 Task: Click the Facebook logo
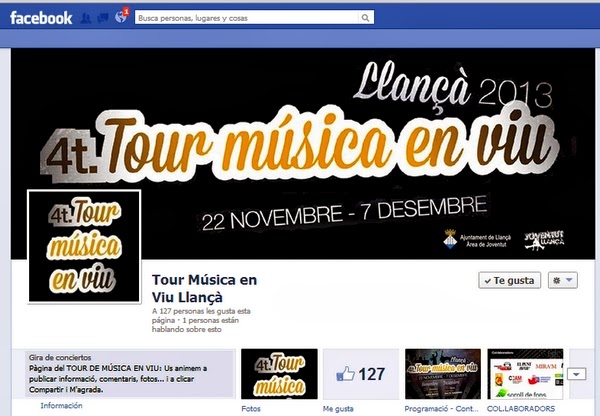tap(41, 18)
